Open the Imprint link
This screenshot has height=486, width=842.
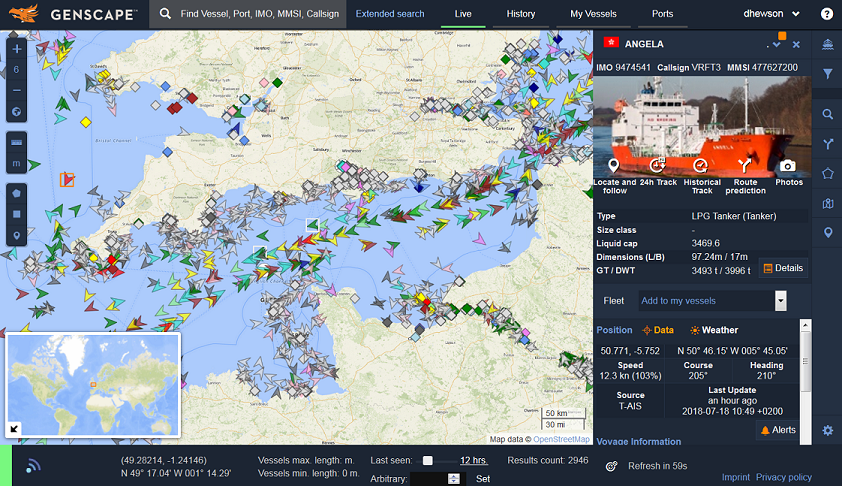click(736, 477)
